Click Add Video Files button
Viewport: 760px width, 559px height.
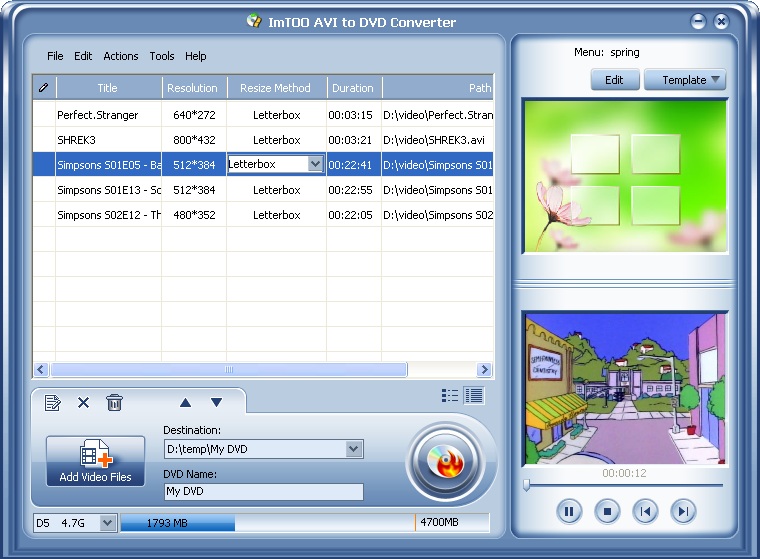click(95, 461)
